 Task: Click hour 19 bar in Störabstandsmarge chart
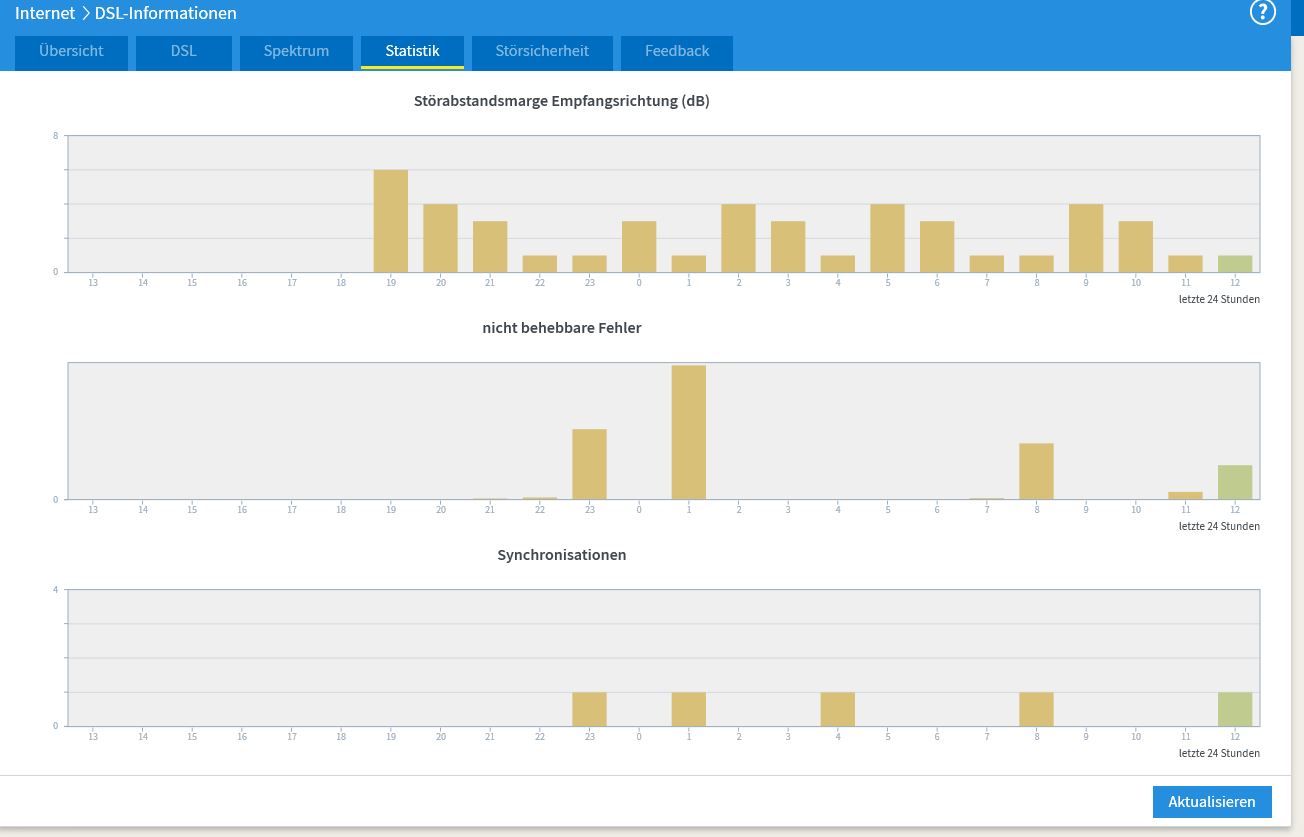point(391,221)
